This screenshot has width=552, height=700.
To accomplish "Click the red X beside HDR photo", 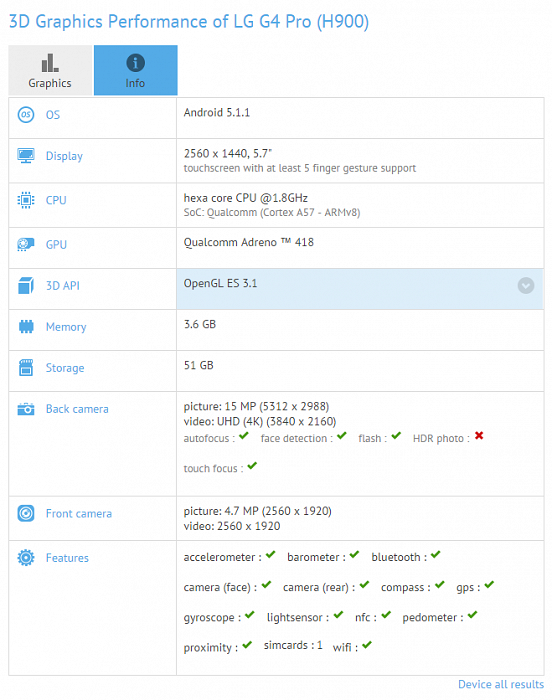I will [479, 435].
